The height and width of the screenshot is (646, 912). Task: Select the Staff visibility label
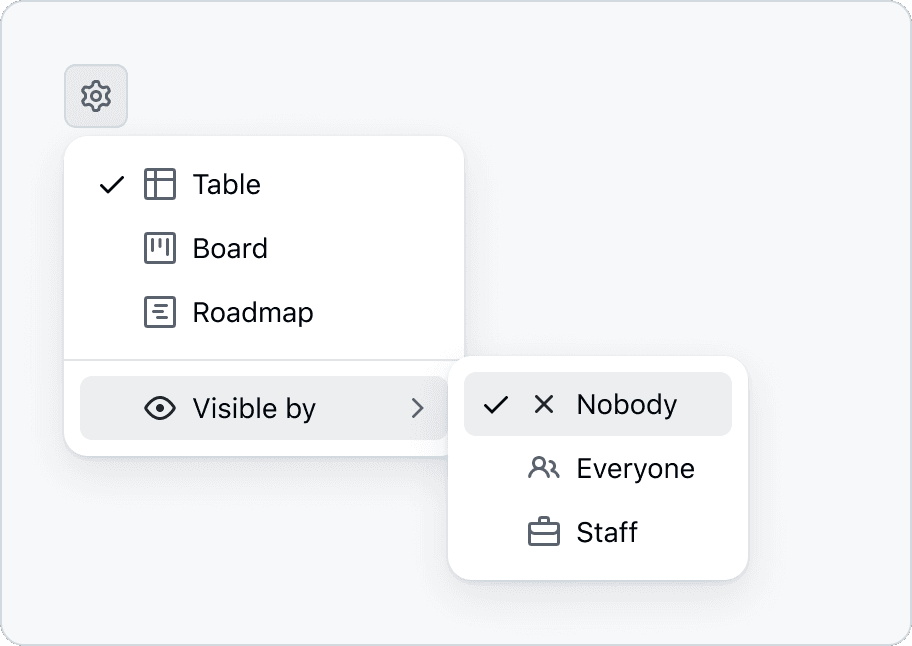tap(607, 532)
